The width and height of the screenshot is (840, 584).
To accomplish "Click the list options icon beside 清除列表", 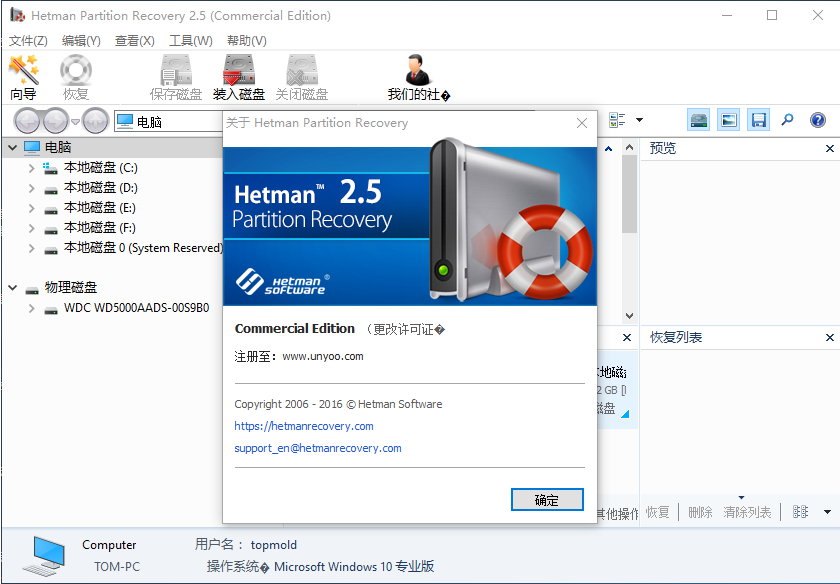I will 800,512.
